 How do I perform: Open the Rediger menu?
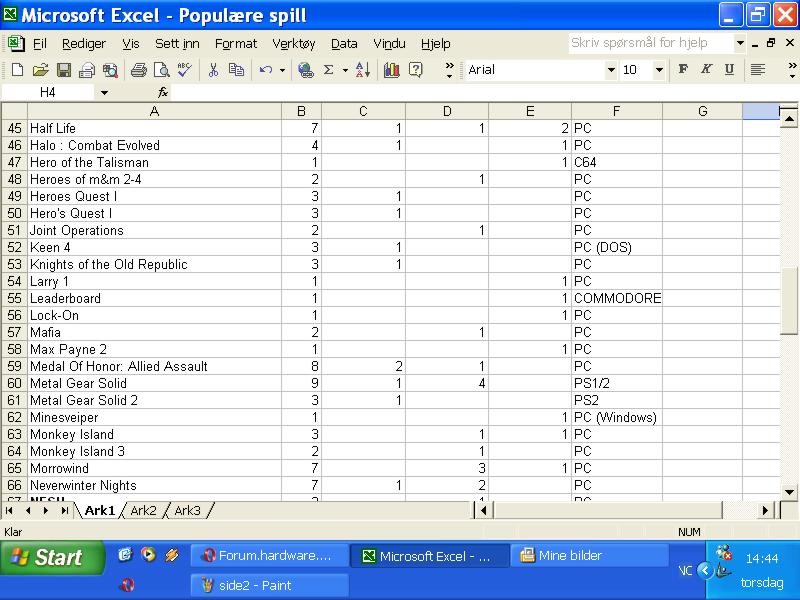pyautogui.click(x=84, y=44)
